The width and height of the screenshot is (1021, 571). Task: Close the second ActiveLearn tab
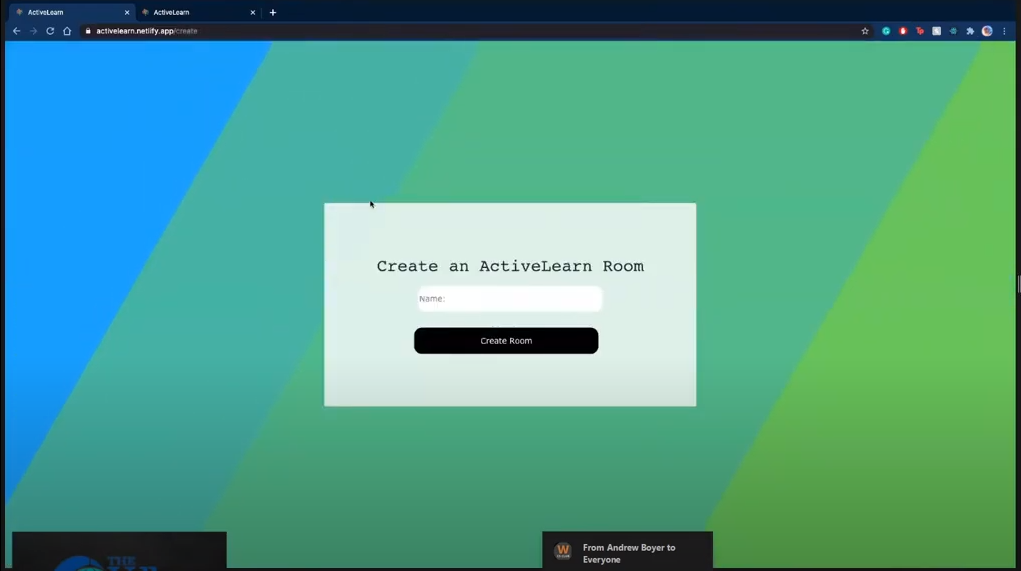[253, 12]
